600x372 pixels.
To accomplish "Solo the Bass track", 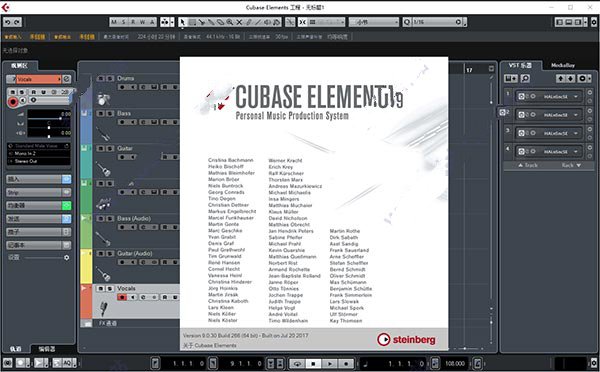I will pos(110,113).
